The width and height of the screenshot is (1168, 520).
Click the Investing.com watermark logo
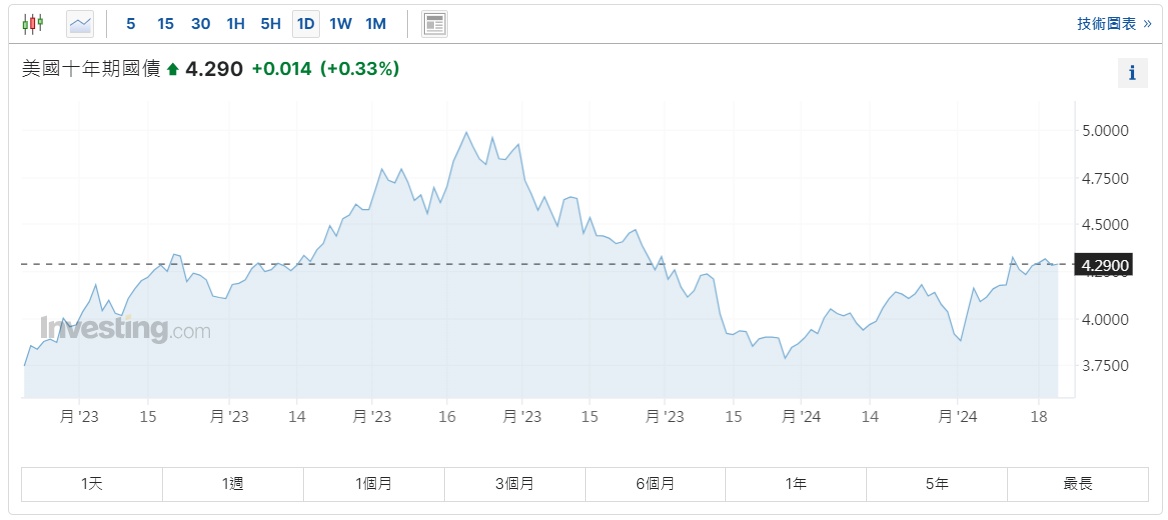click(125, 329)
